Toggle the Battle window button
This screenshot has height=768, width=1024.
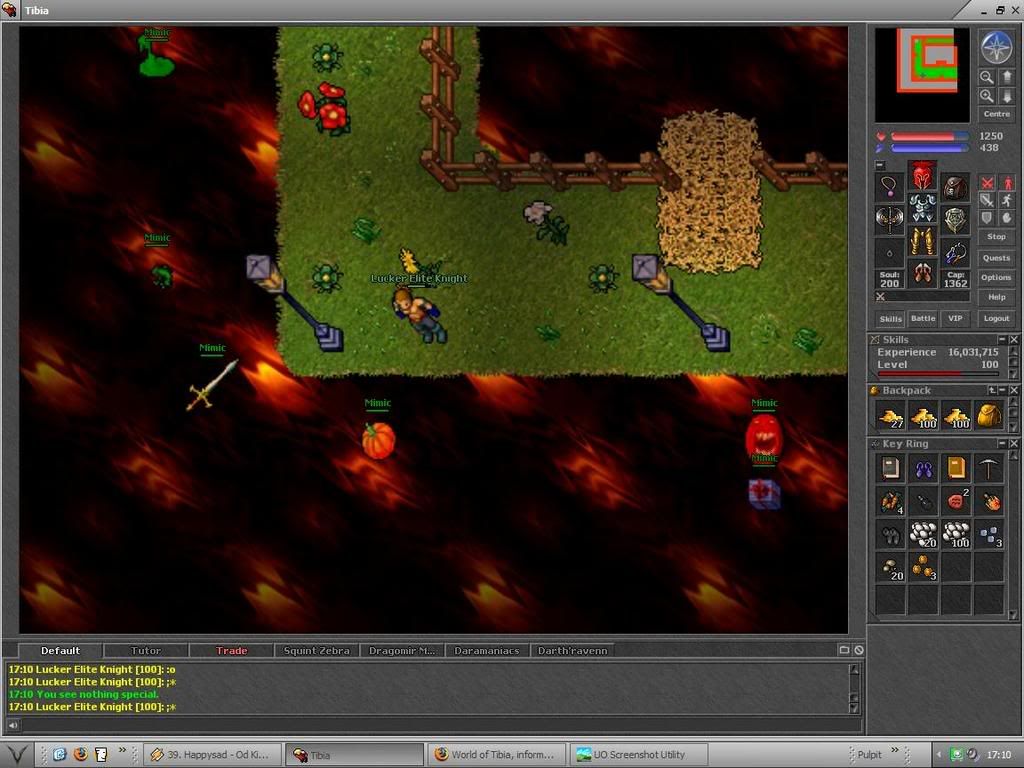pyautogui.click(x=923, y=319)
